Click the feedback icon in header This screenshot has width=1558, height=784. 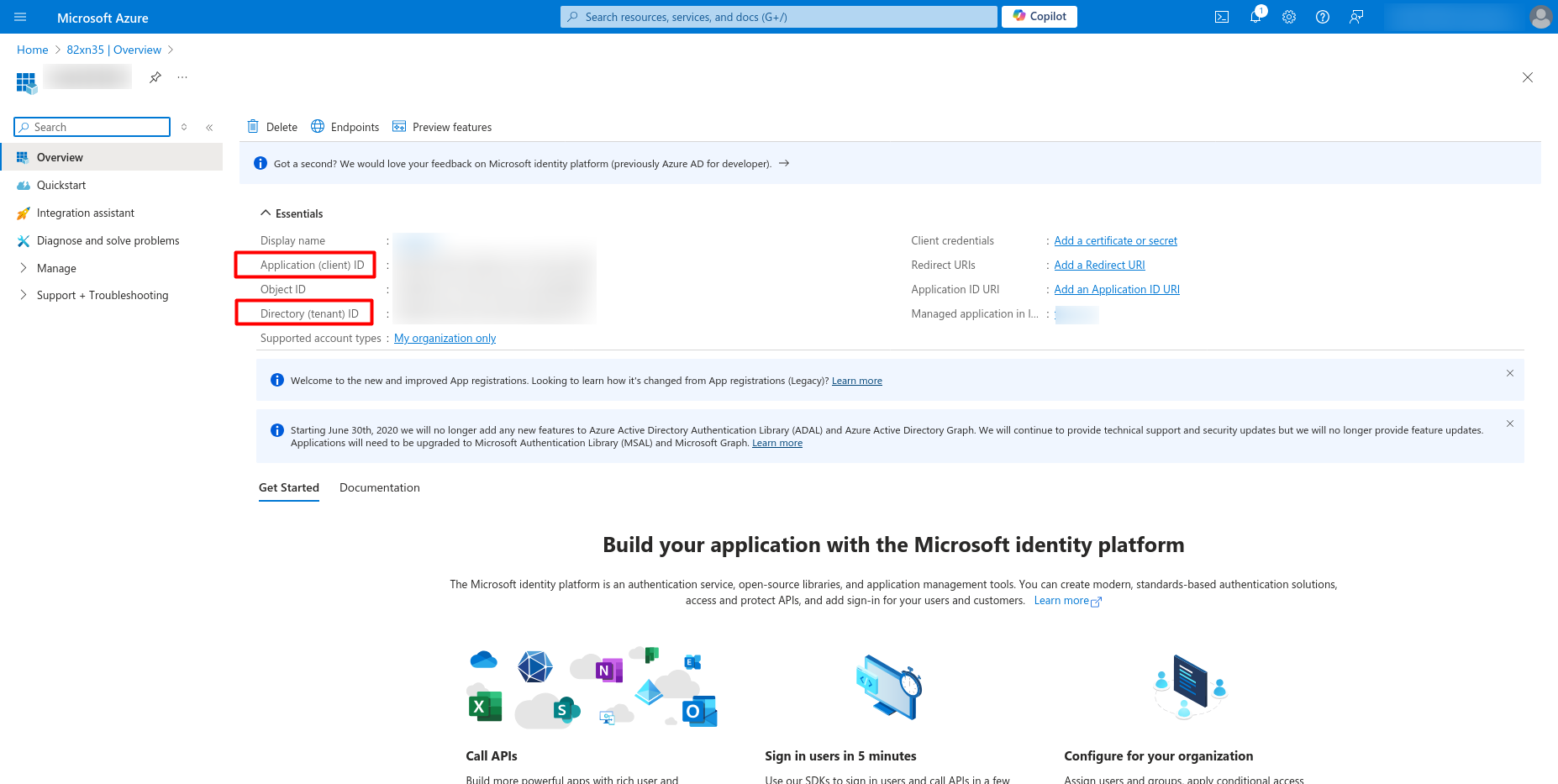1356,17
